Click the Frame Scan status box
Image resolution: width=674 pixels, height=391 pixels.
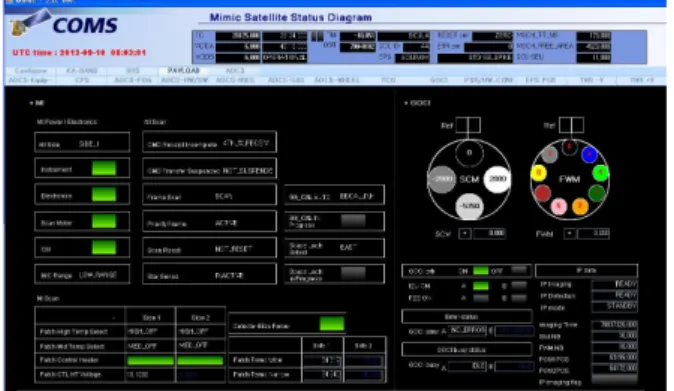209,196
